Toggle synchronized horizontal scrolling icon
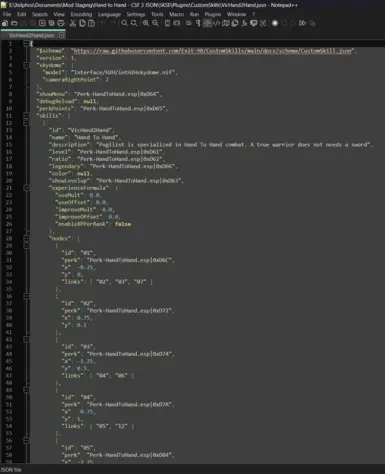385x474 pixels. point(177,23)
